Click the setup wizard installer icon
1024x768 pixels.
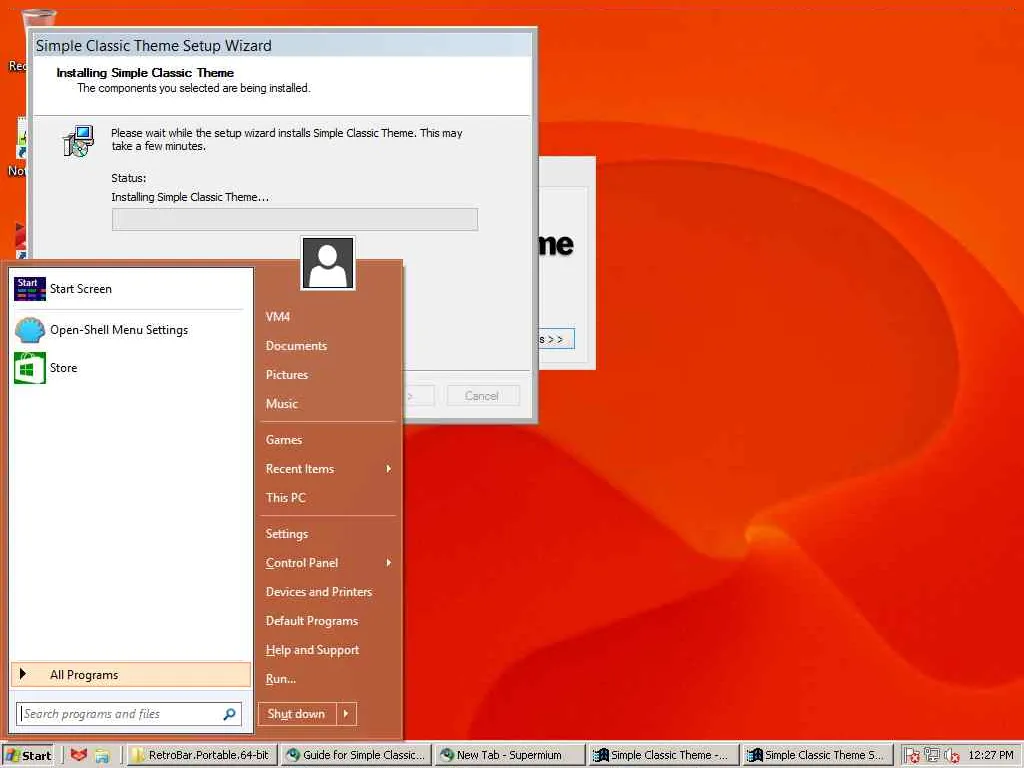coord(78,141)
